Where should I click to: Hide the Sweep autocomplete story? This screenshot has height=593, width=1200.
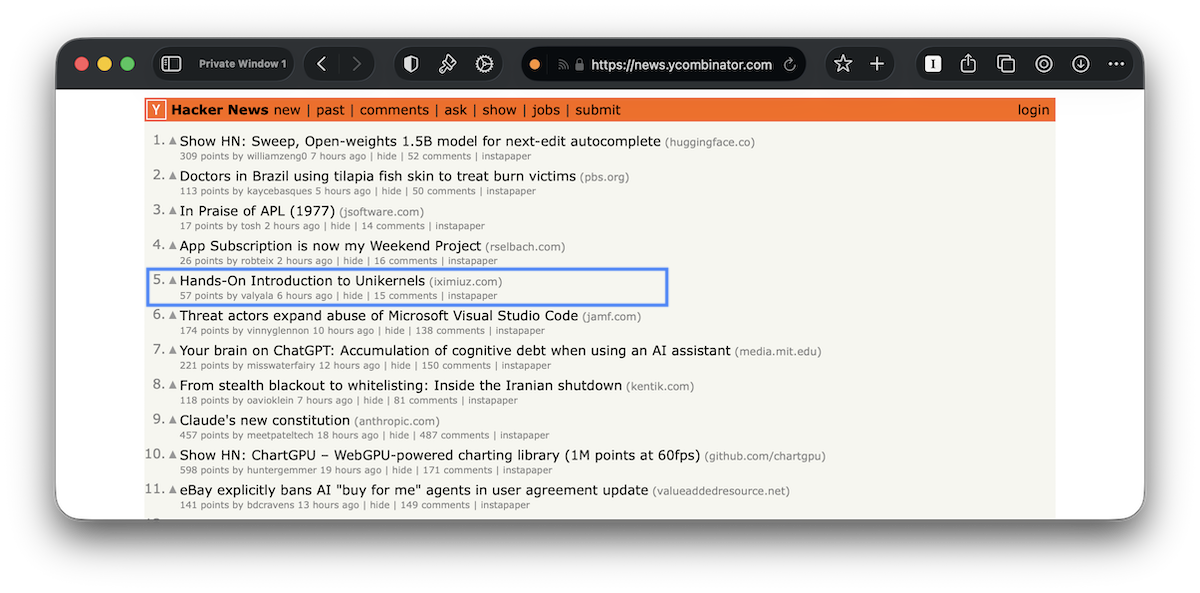point(386,156)
